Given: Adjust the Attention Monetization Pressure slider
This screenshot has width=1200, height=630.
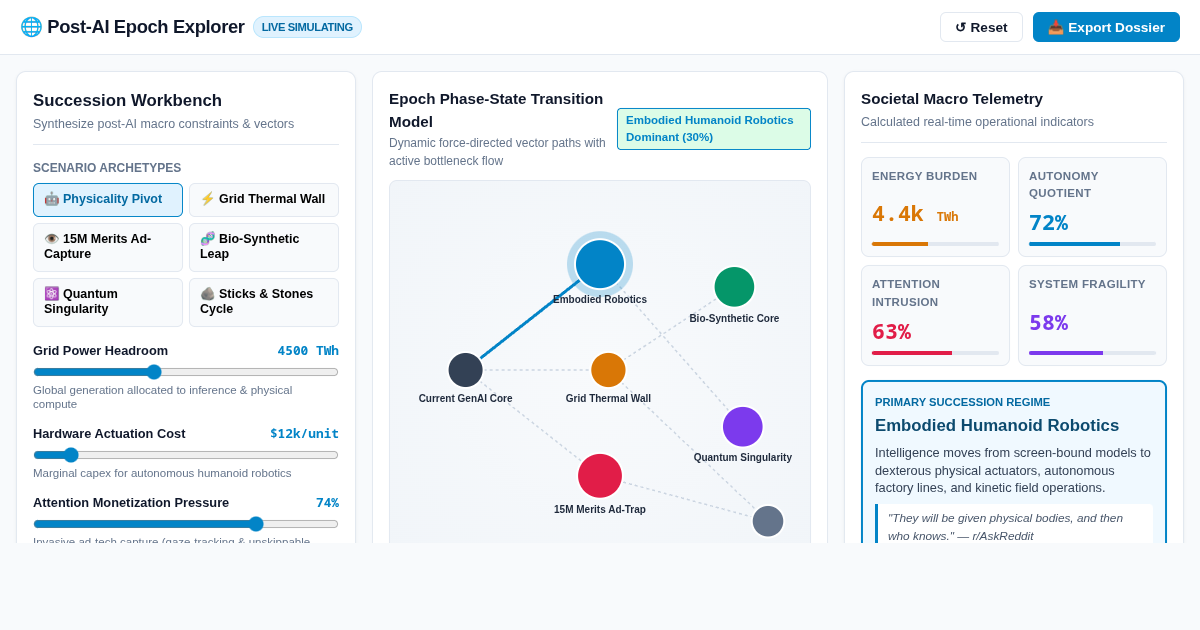Looking at the screenshot, I should (186, 524).
